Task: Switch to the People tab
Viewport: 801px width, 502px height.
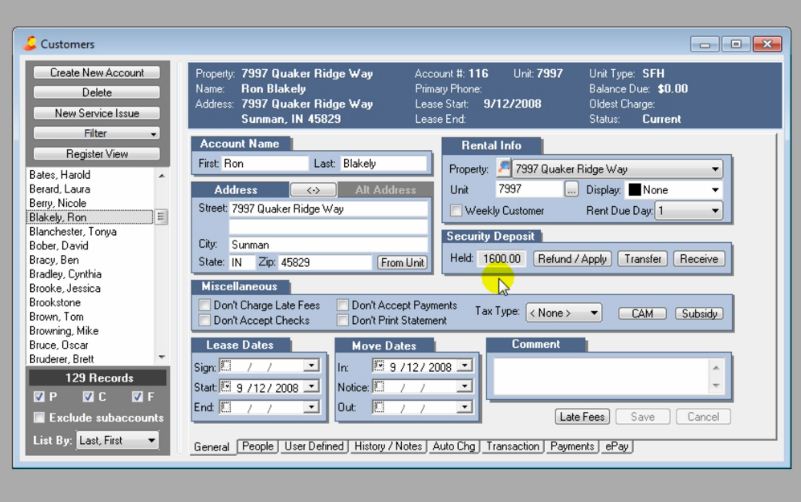Action: point(257,446)
